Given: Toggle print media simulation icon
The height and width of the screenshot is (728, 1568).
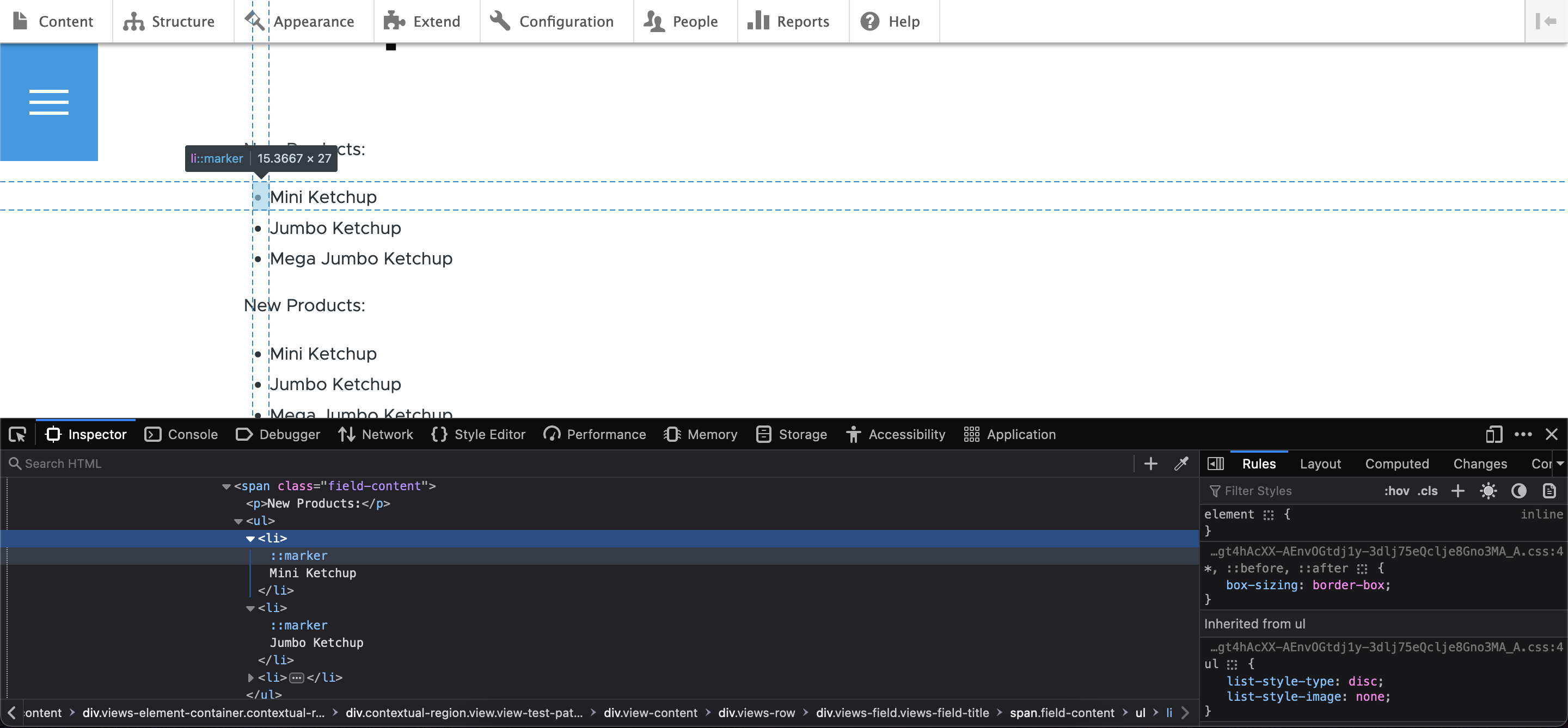Looking at the screenshot, I should coord(1549,491).
